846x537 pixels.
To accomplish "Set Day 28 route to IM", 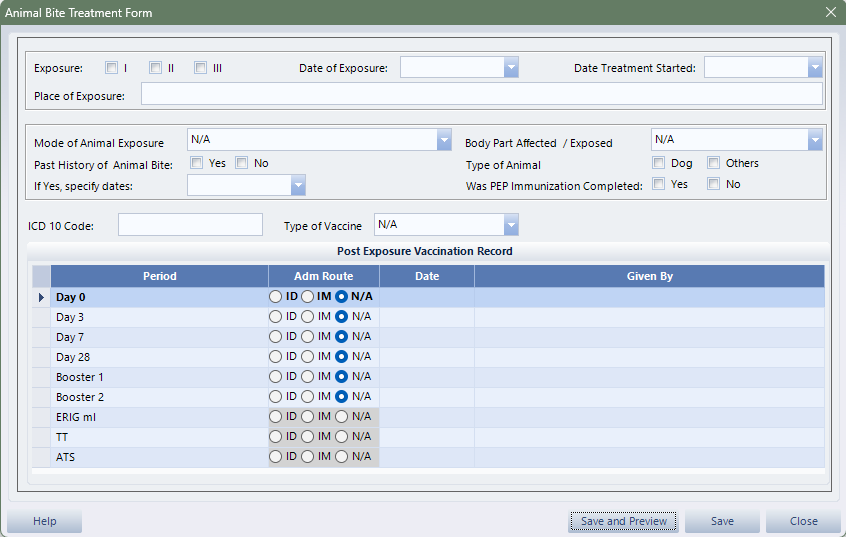I will tap(308, 357).
